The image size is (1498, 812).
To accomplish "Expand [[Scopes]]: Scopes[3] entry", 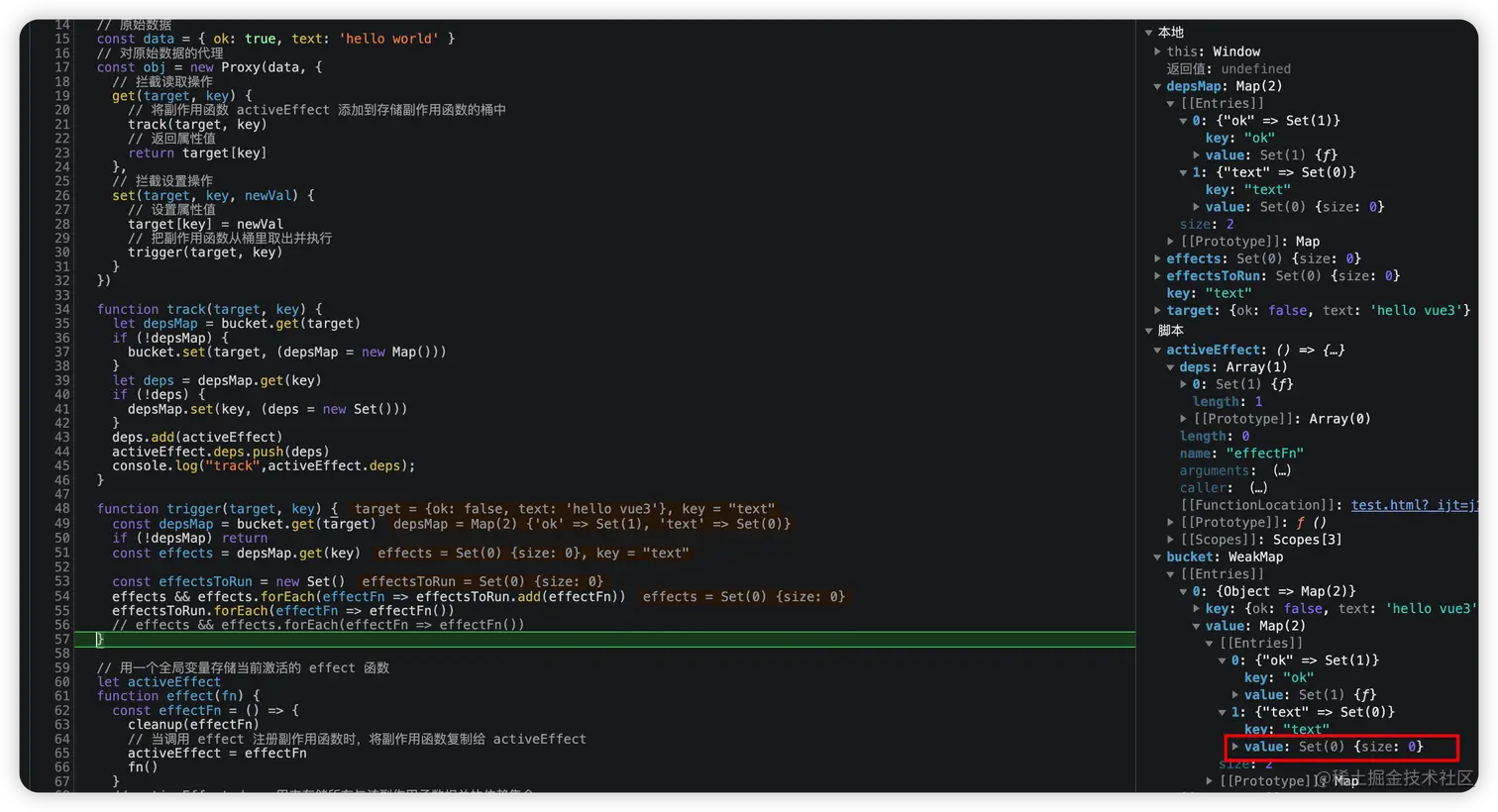I will (x=1170, y=540).
